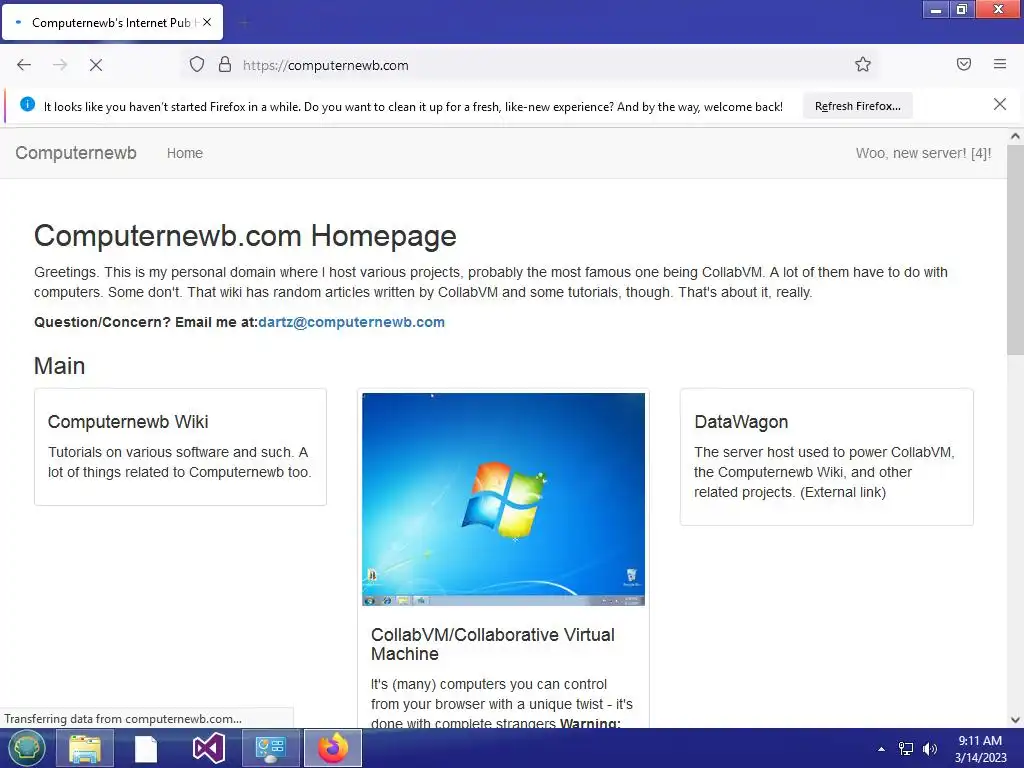
Task: Click the address bar URL field
Action: (x=529, y=65)
